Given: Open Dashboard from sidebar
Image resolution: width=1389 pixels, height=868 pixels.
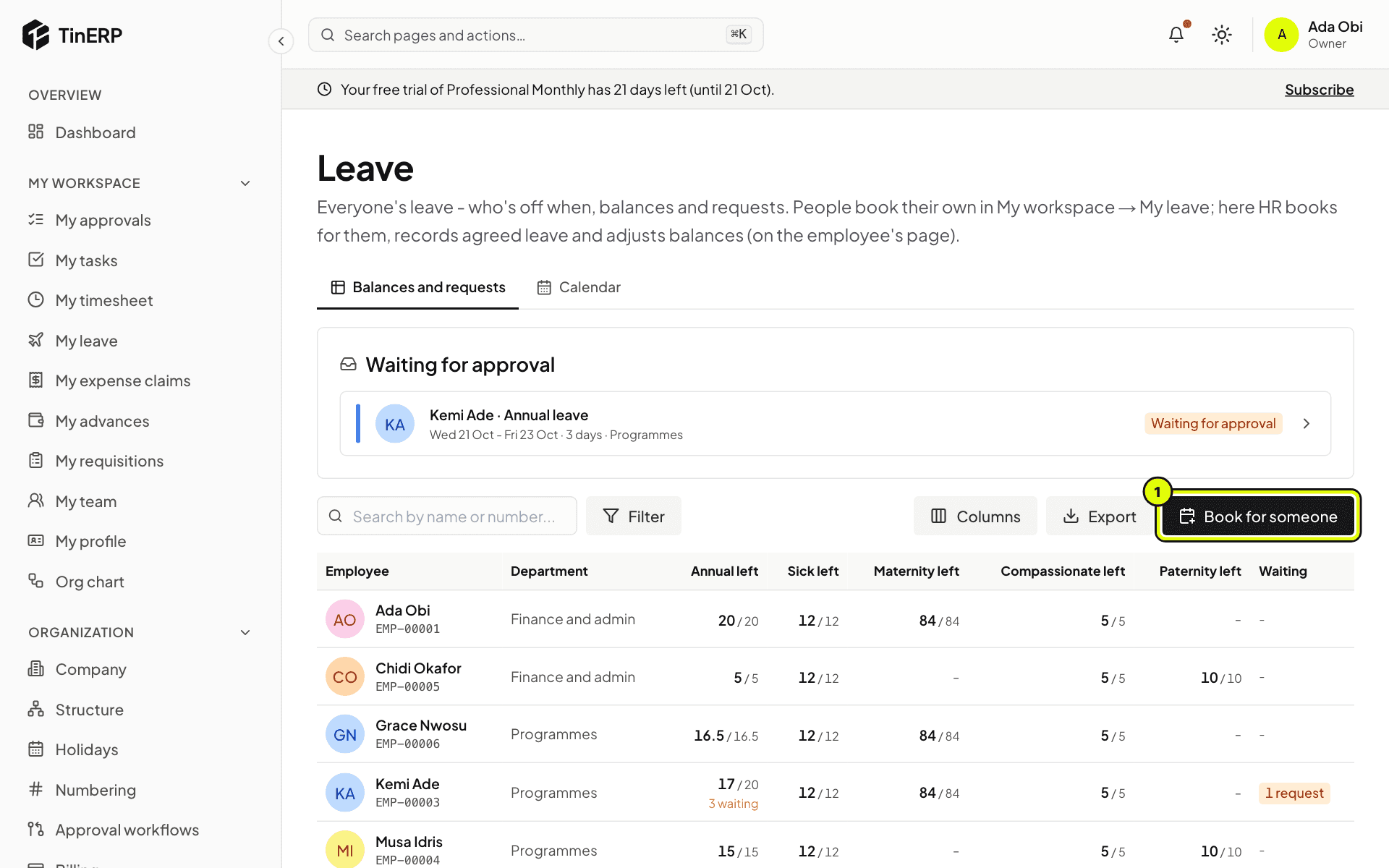Looking at the screenshot, I should click(x=95, y=132).
